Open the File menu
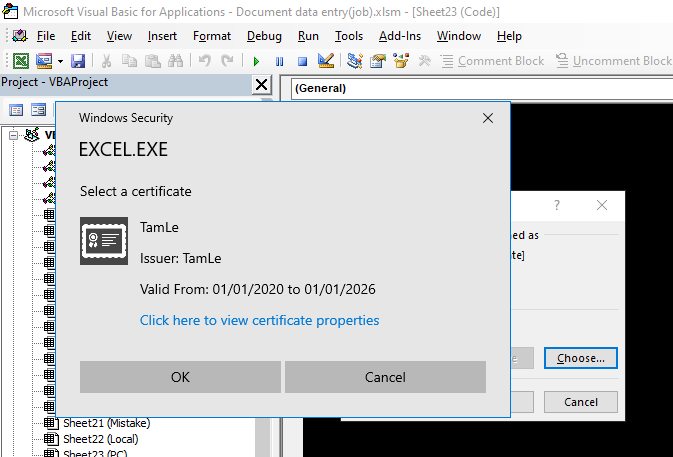 (46, 36)
